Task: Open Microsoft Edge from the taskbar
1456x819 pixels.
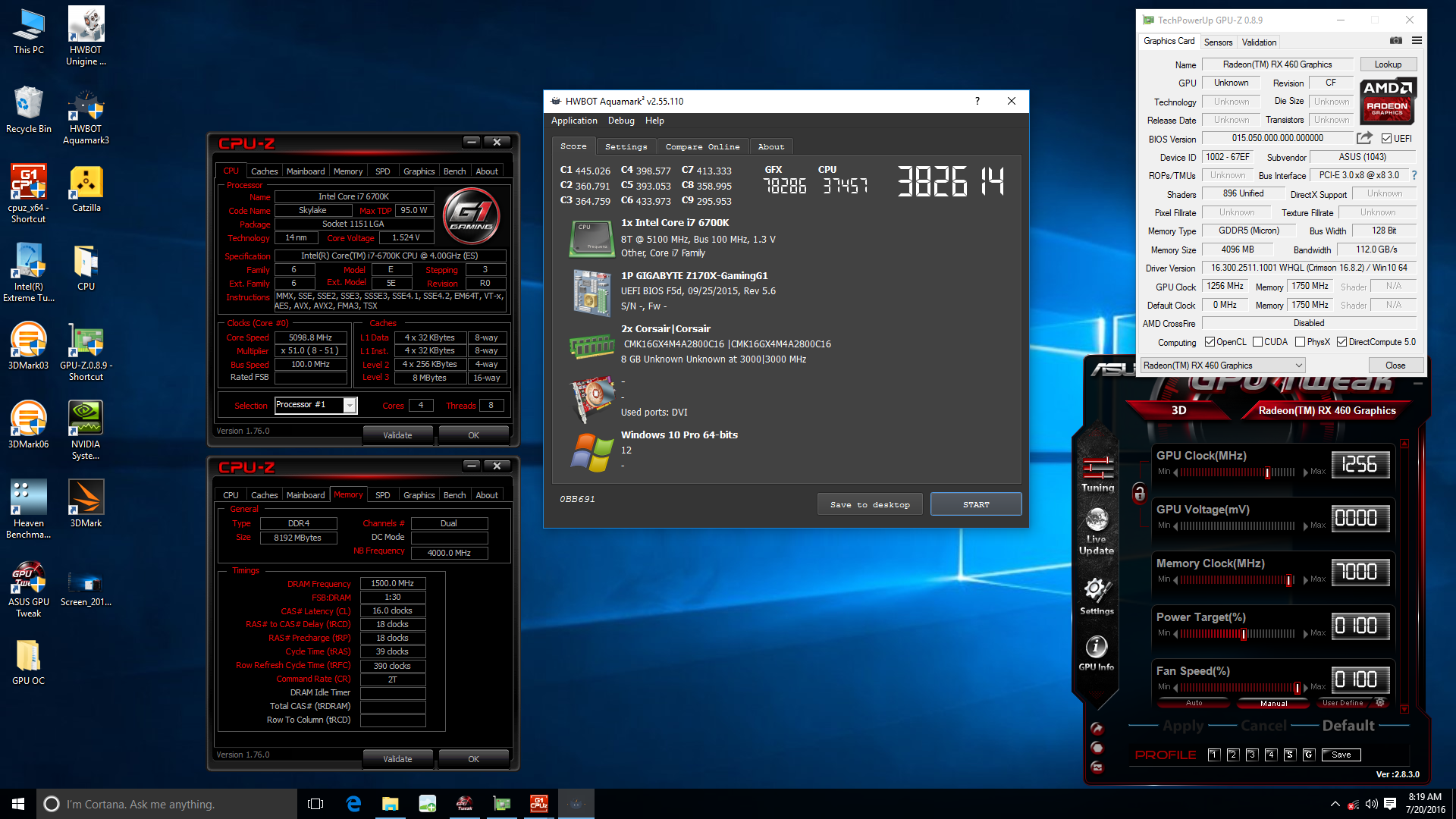Action: (x=353, y=804)
